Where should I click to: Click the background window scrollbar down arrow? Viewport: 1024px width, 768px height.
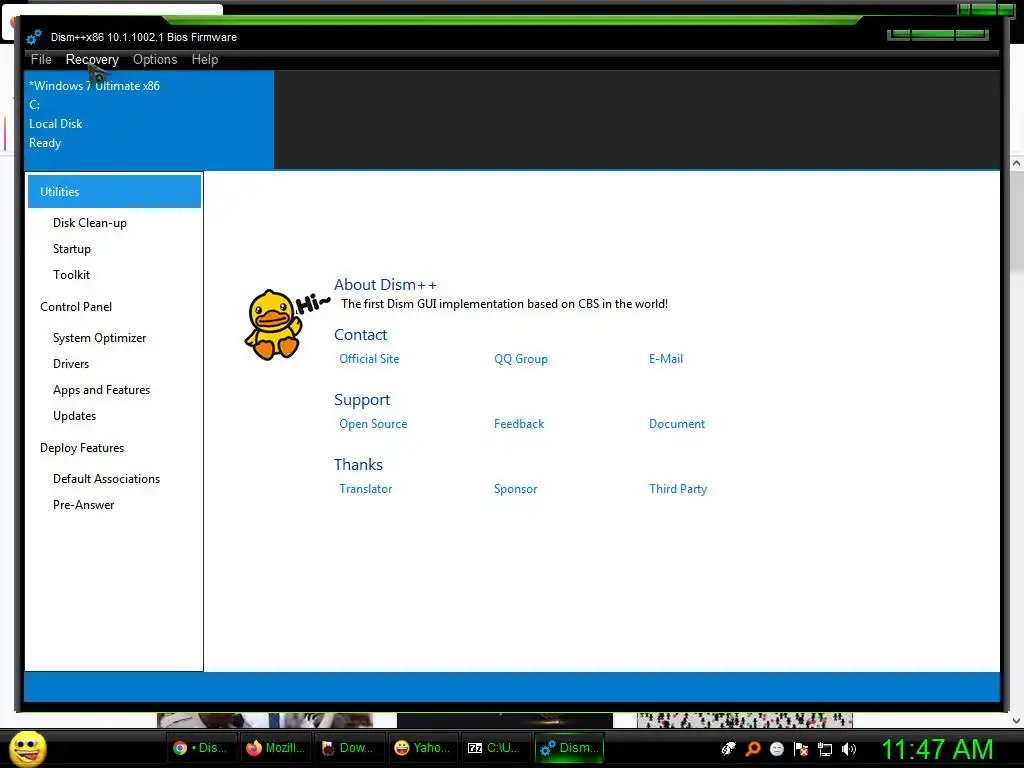click(x=1016, y=720)
